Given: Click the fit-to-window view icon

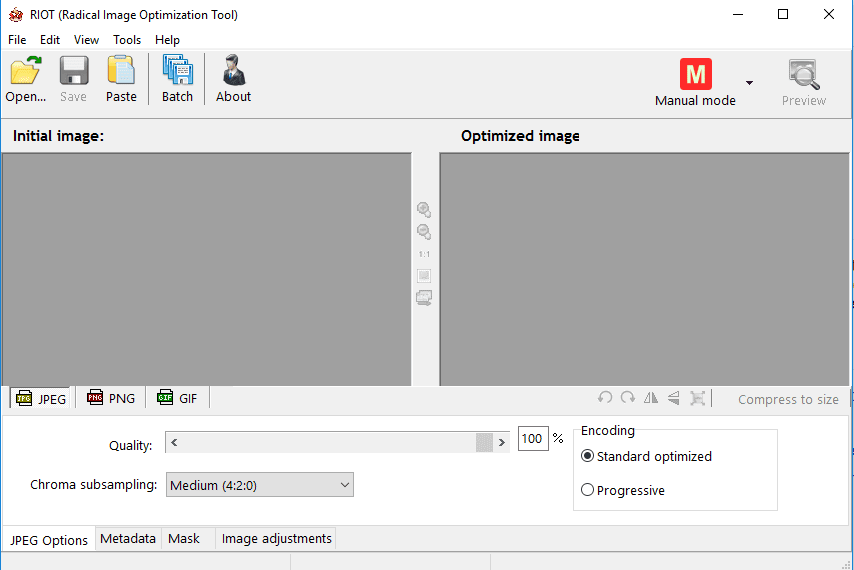Looking at the screenshot, I should pos(424,276).
